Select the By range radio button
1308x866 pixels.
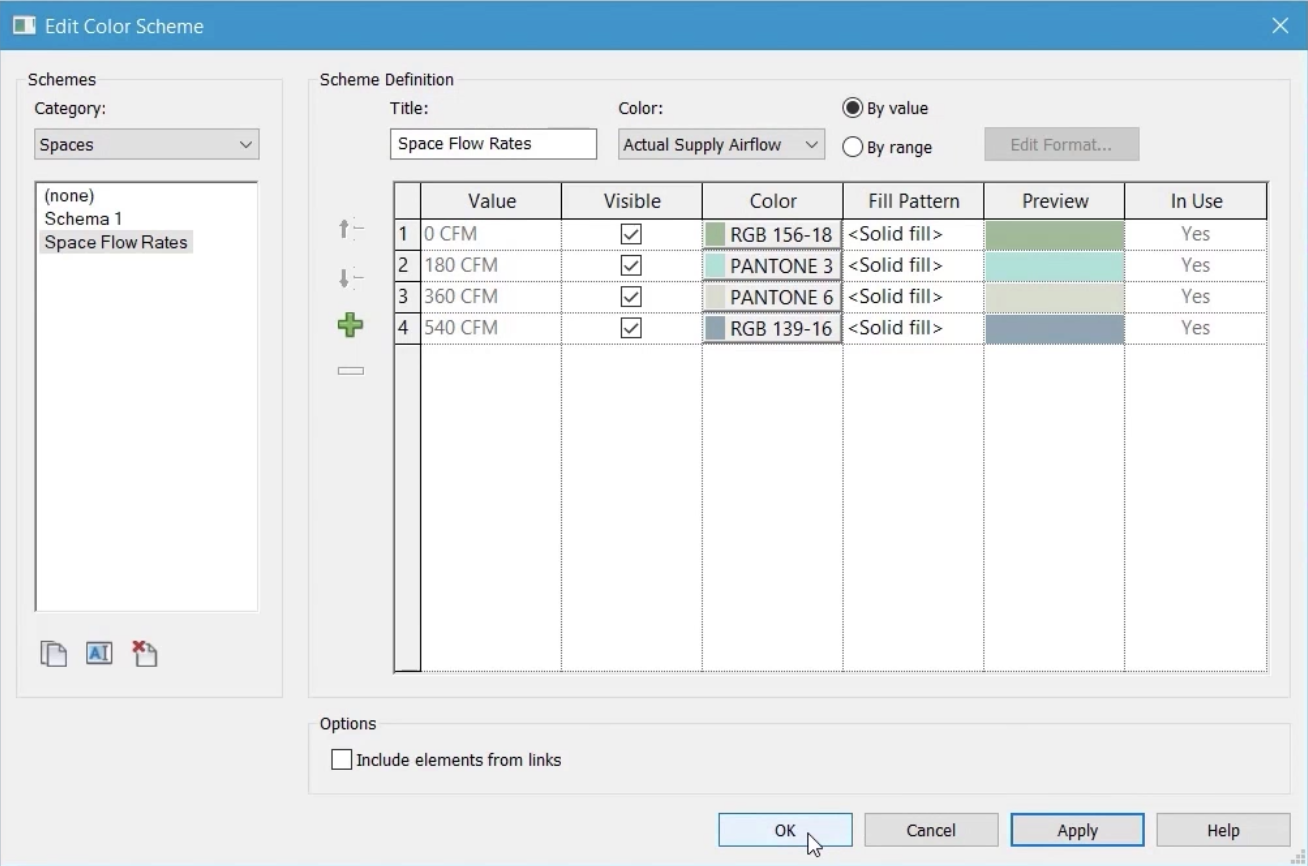[x=853, y=147]
